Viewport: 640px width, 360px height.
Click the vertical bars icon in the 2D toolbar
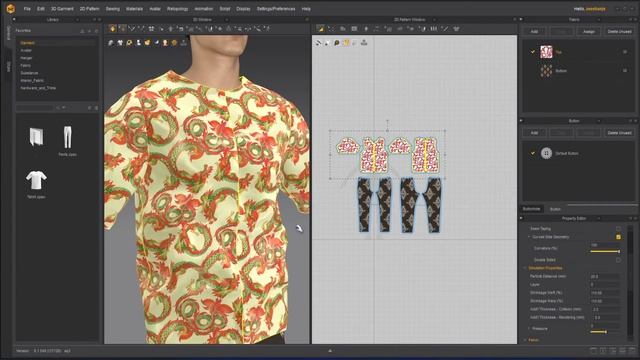434,29
